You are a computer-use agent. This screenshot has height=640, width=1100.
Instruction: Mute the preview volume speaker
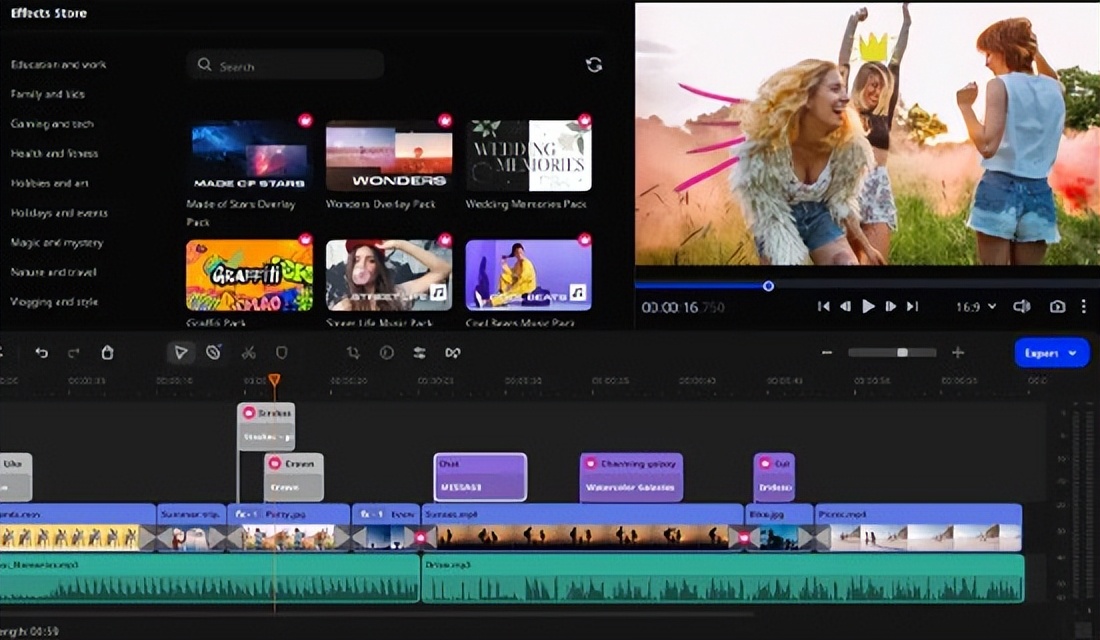tap(1022, 307)
